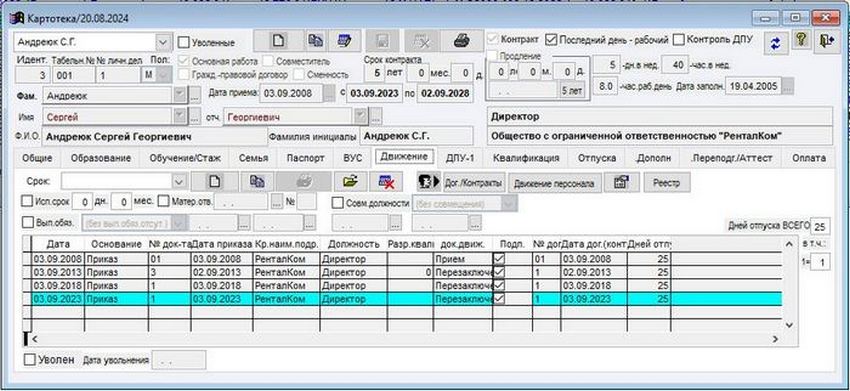Click the calendar button next to Дата заполн.
Viewport: 850px width, 391px height.
pyautogui.click(x=788, y=86)
